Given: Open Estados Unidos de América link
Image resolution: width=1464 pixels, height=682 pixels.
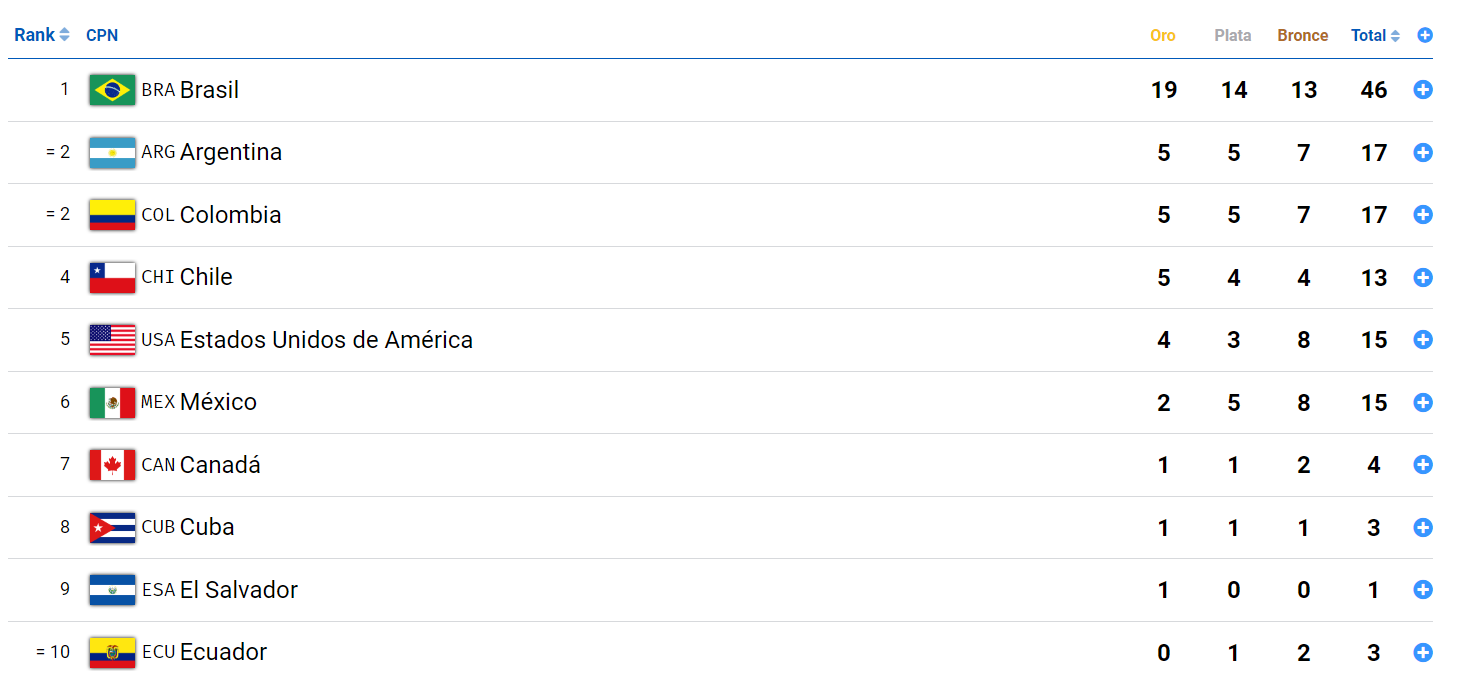Looking at the screenshot, I should tap(326, 340).
